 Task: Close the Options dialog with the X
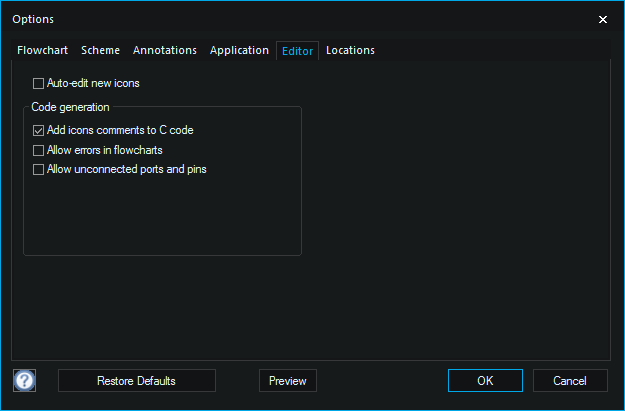(602, 19)
